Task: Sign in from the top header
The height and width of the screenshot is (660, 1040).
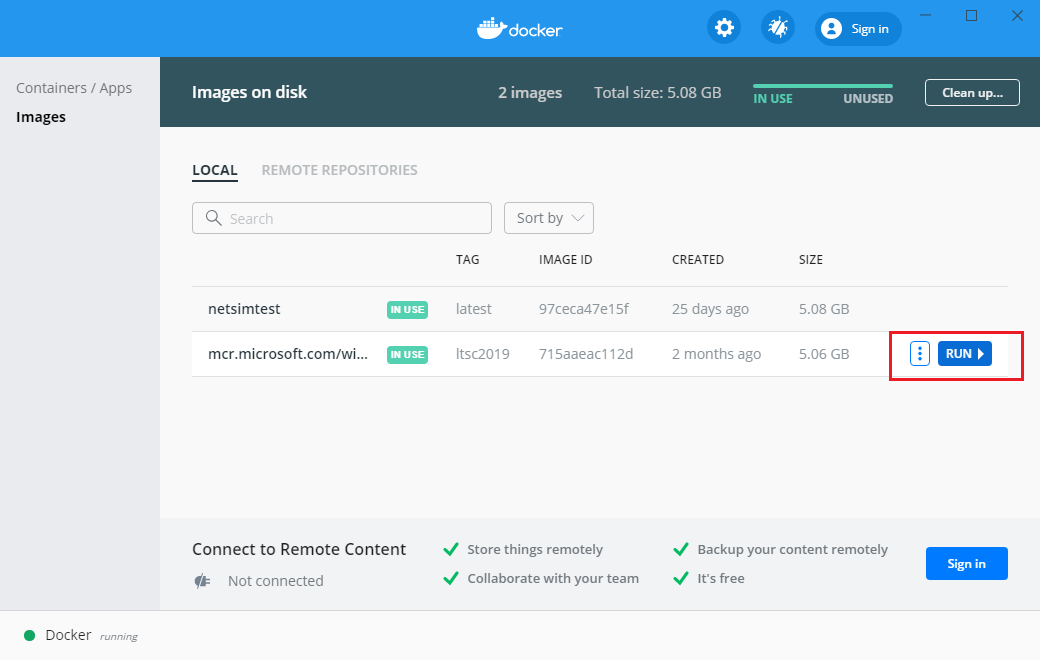Action: pyautogui.click(x=858, y=29)
